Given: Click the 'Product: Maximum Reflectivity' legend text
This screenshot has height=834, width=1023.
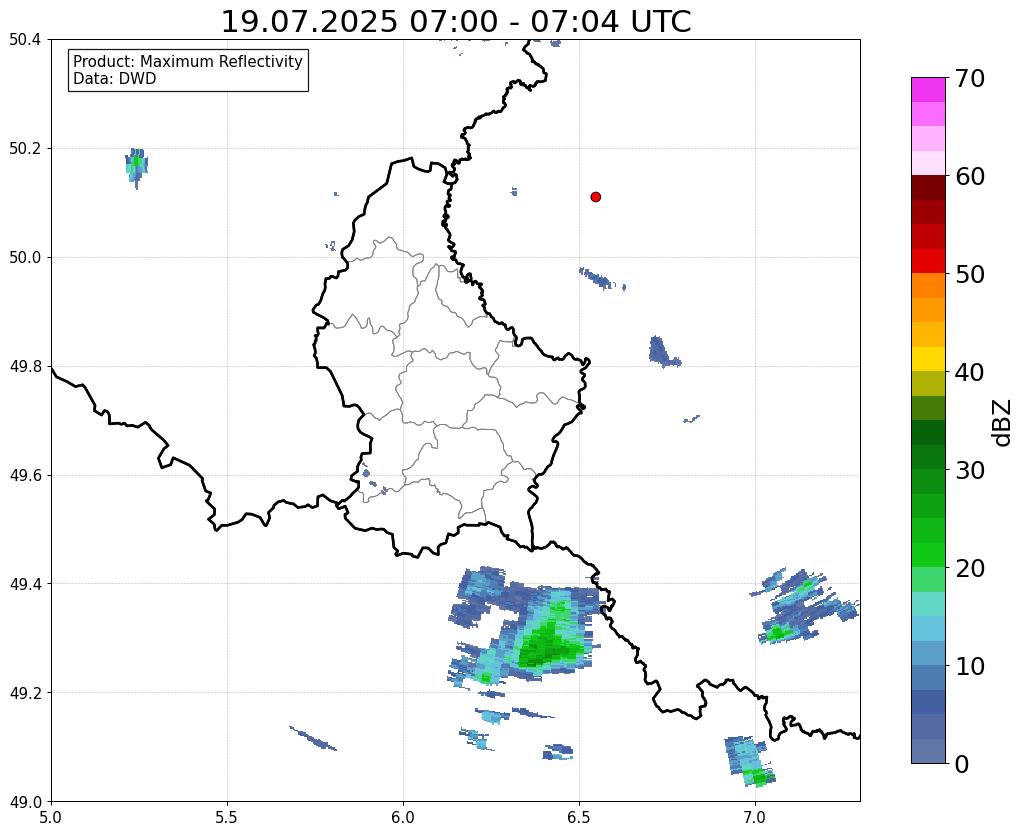Looking at the screenshot, I should click(x=188, y=61).
